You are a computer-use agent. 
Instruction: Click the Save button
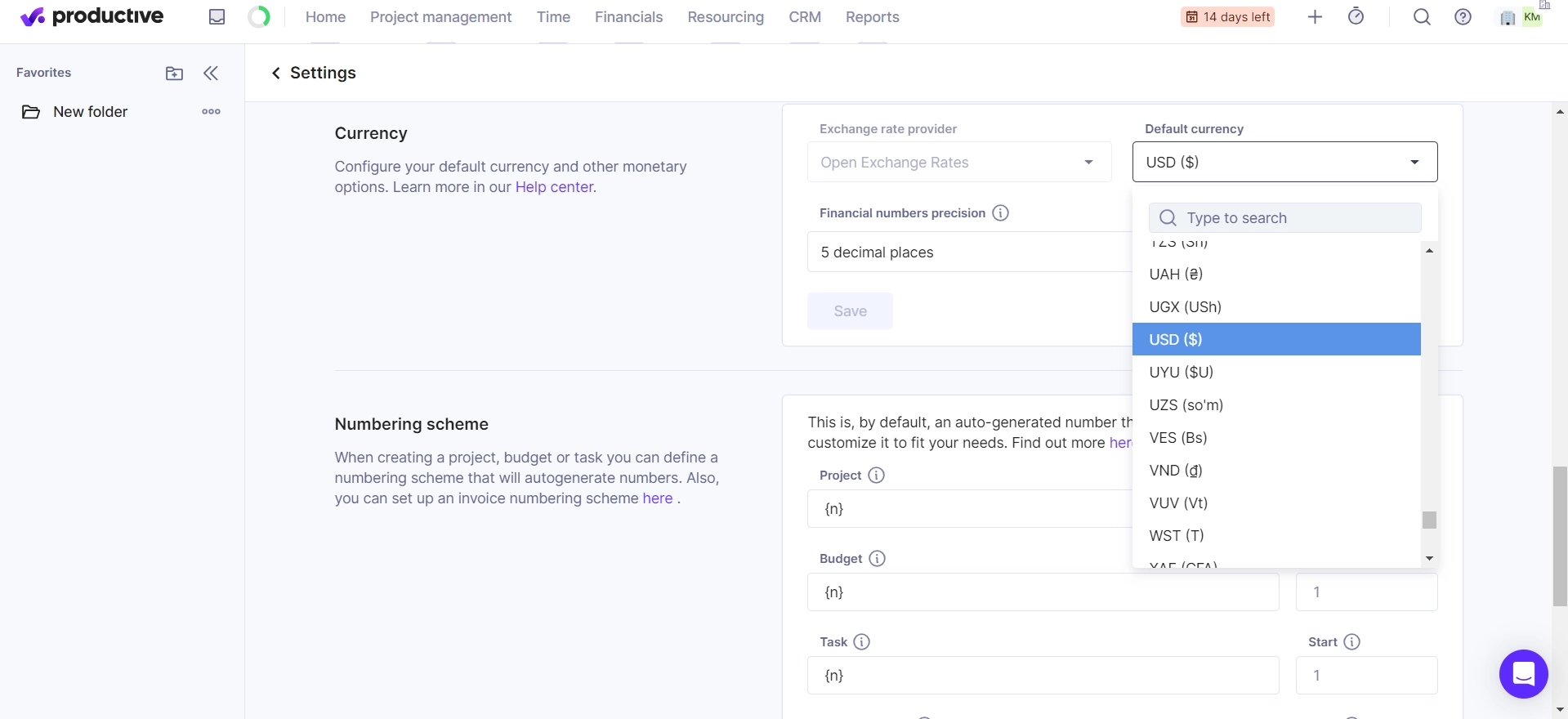[x=850, y=311]
